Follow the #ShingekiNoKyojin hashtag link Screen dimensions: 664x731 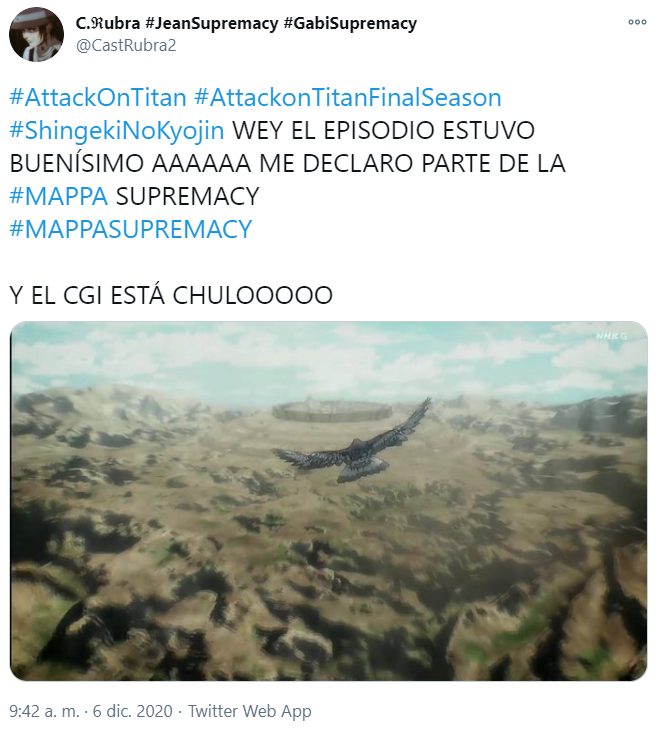(117, 131)
